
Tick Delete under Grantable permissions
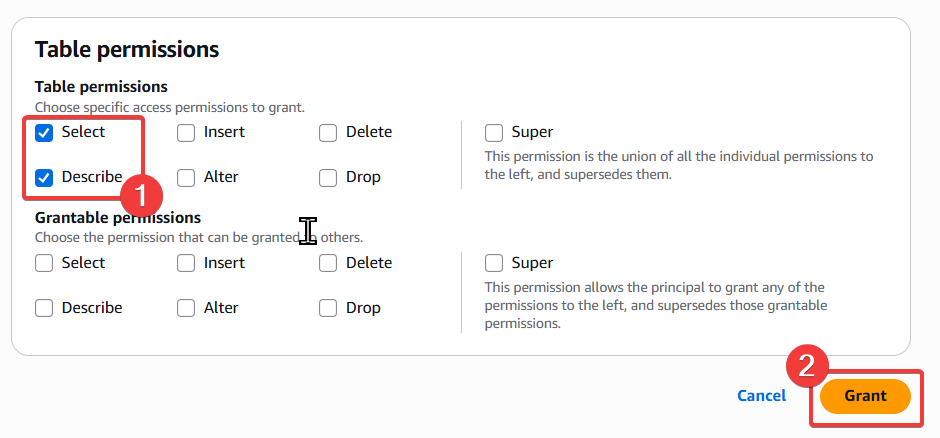(x=328, y=263)
